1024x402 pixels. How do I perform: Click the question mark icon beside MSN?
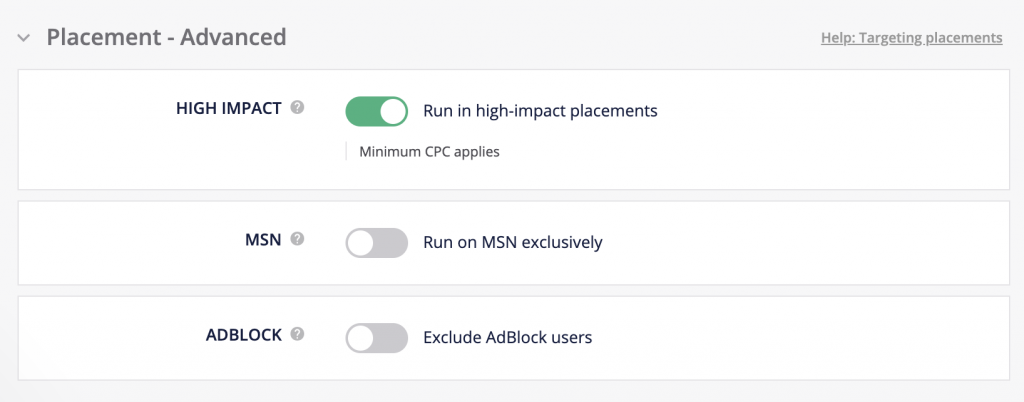coord(297,240)
